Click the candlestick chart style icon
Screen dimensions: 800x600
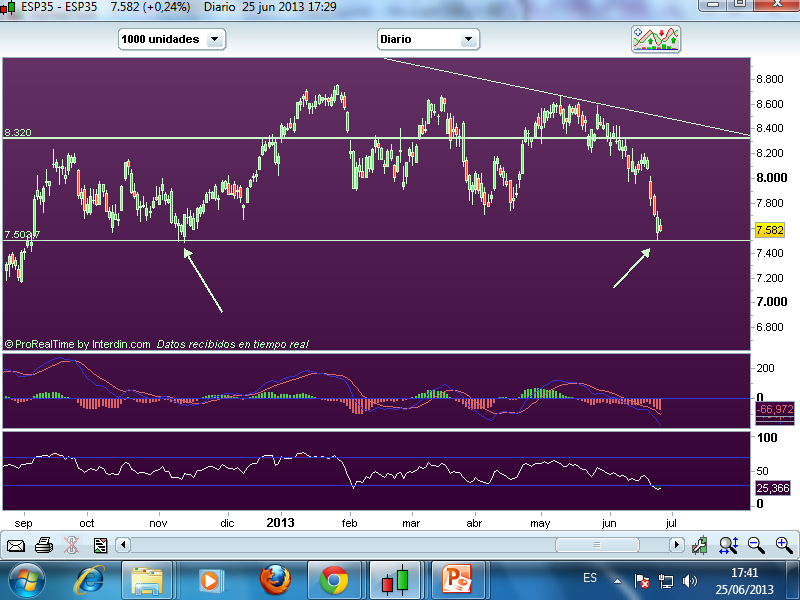click(699, 545)
